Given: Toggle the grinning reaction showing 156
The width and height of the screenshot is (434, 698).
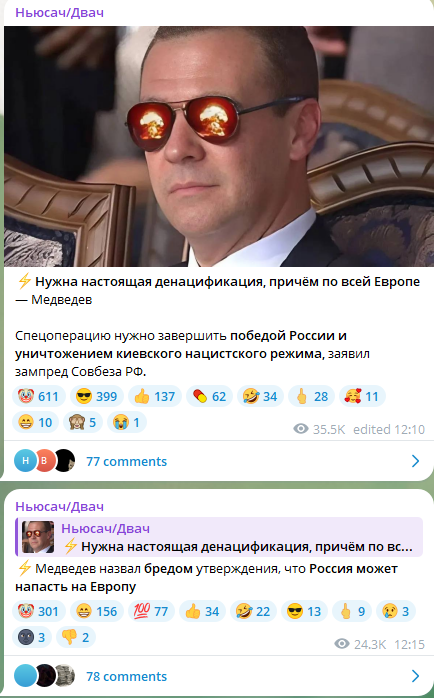Looking at the screenshot, I should point(97,611).
